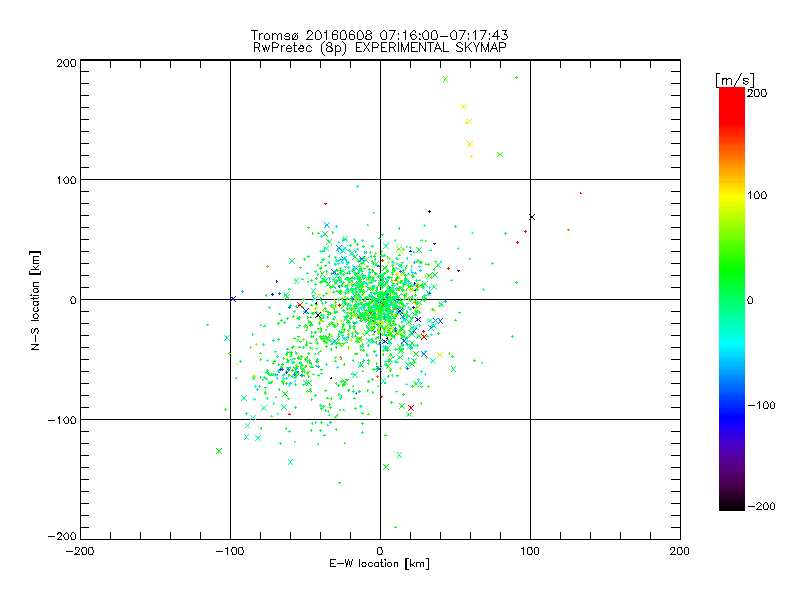The height and width of the screenshot is (600, 800).
Task: Click the x-axis tick label 200
Action: (x=680, y=551)
